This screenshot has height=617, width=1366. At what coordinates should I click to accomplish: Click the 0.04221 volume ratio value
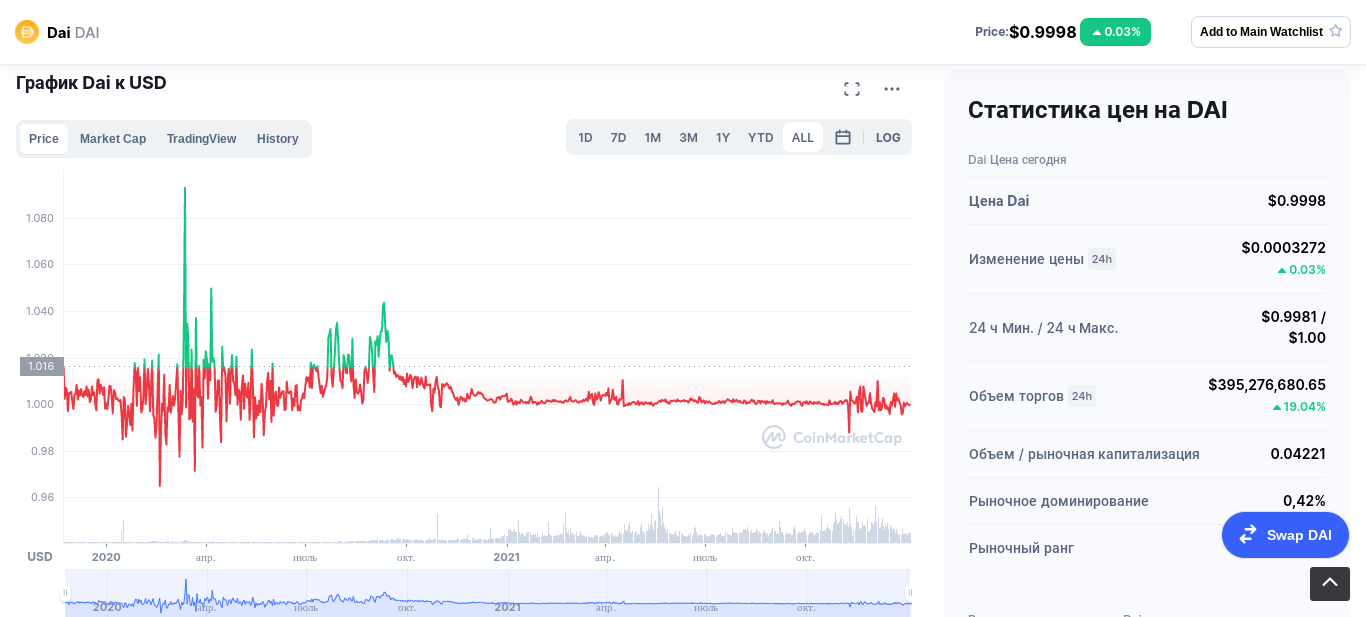pos(1298,454)
